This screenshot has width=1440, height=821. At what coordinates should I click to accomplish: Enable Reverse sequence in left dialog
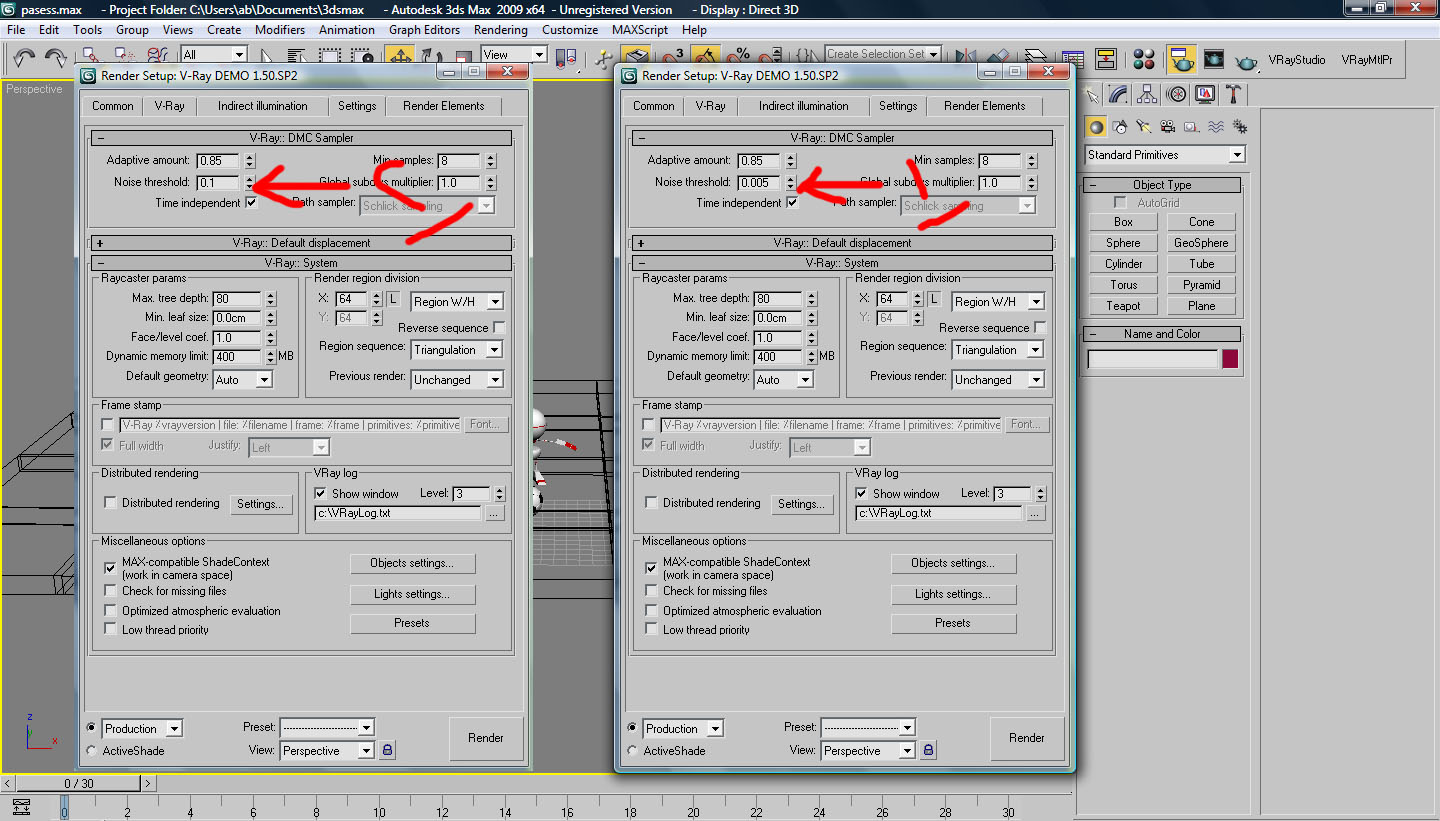(x=500, y=328)
